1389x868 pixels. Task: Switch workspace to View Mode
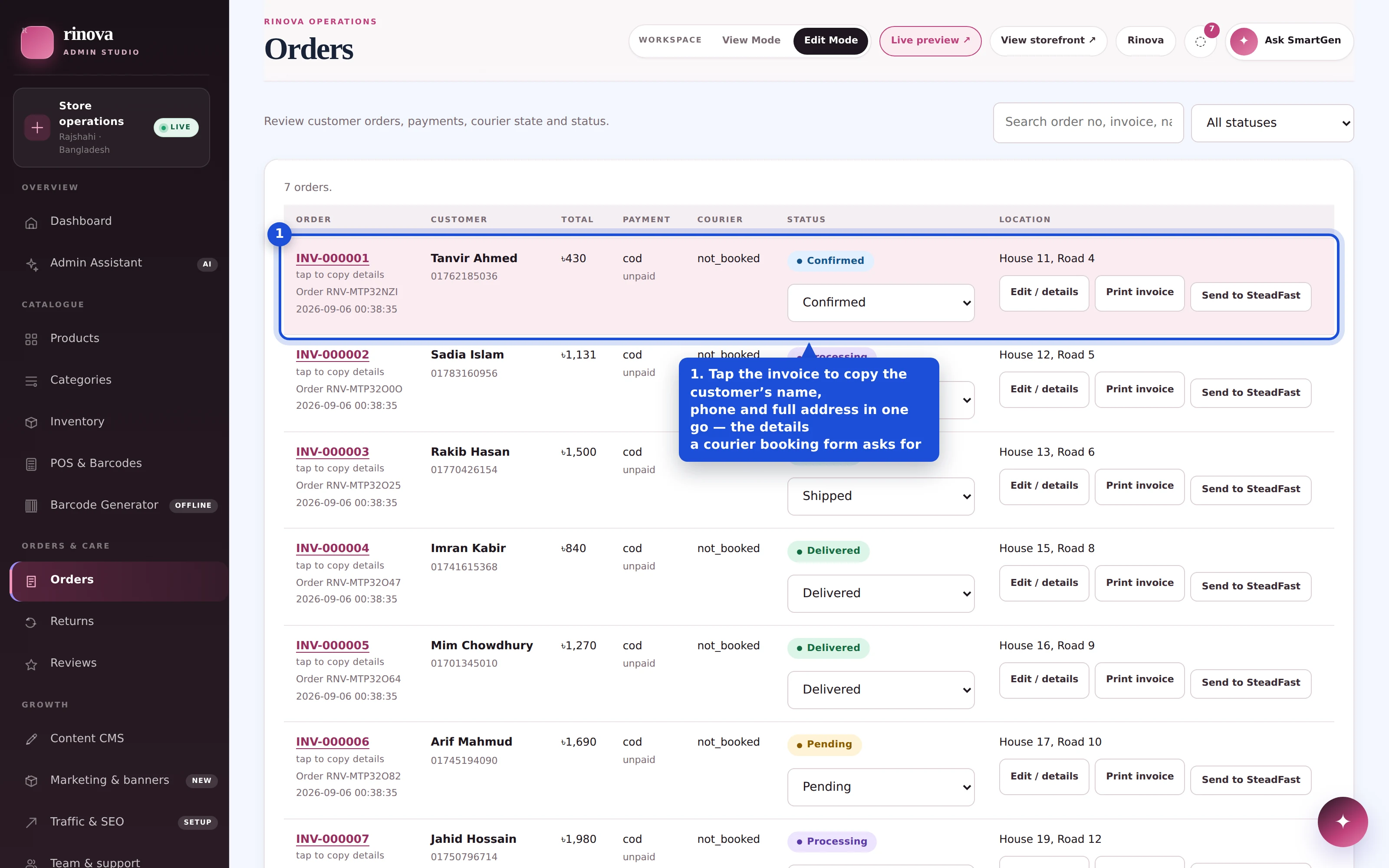pos(751,40)
